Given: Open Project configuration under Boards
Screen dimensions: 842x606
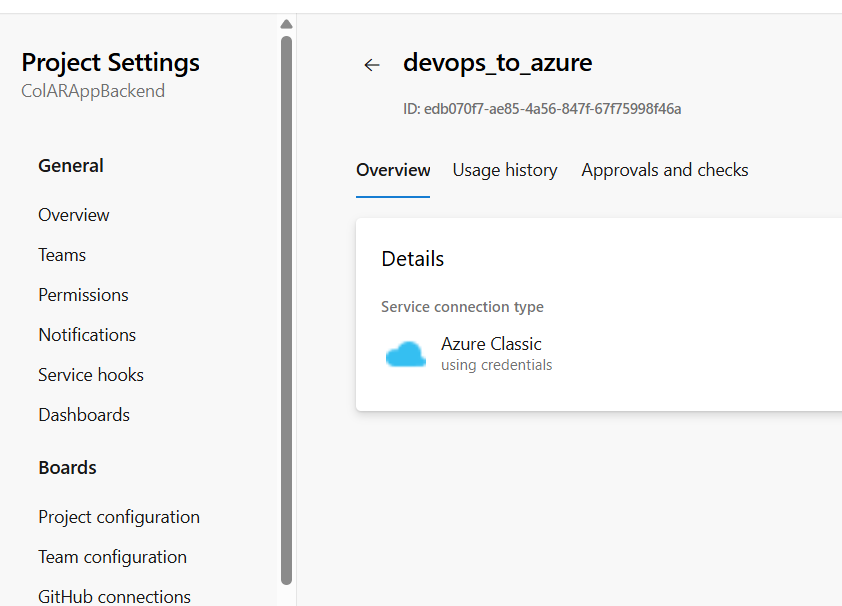Looking at the screenshot, I should pos(119,517).
